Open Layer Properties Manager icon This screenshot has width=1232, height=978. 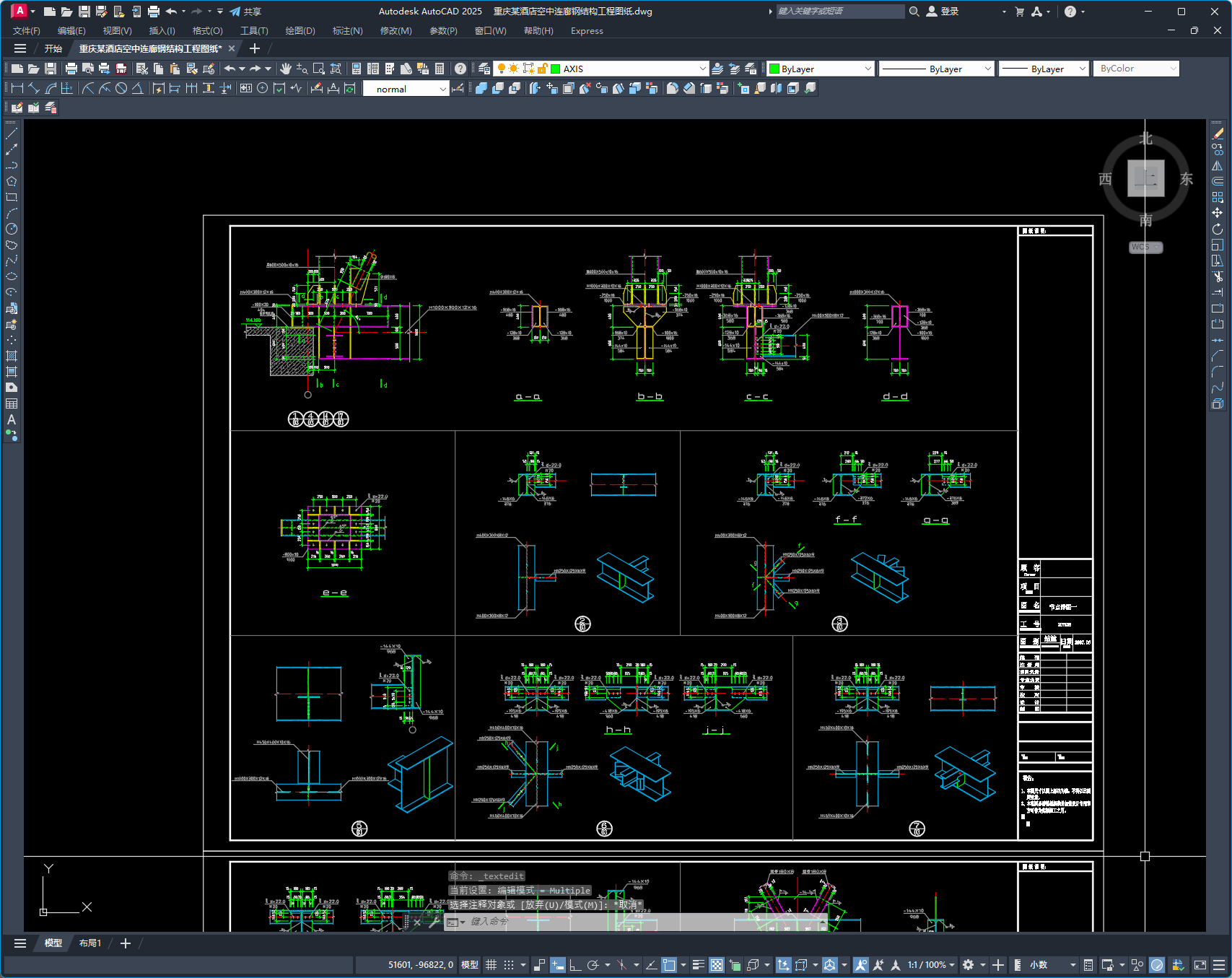[484, 69]
